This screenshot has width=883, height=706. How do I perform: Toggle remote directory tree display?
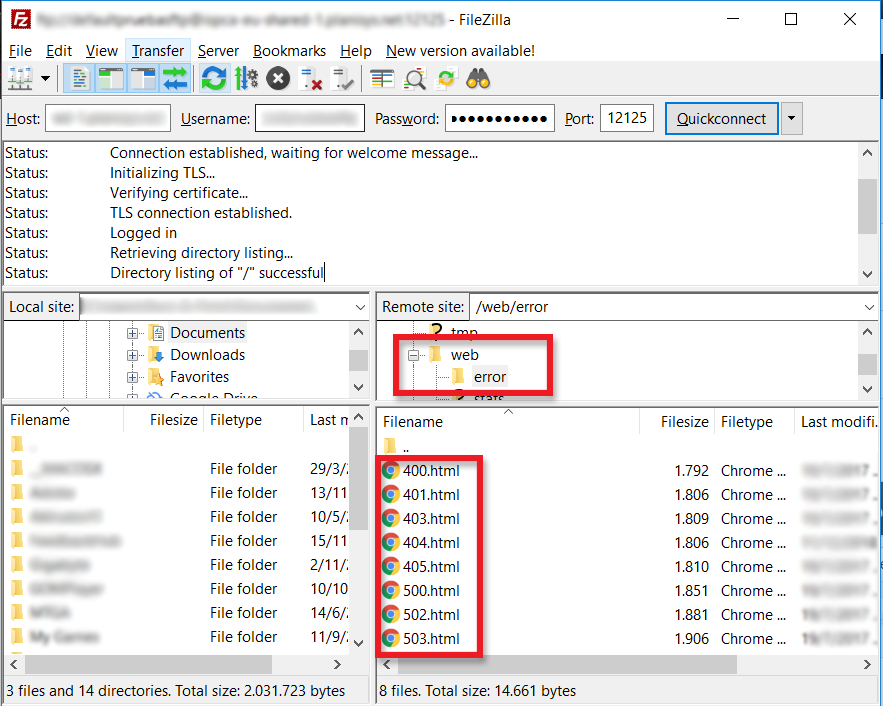tap(142, 79)
